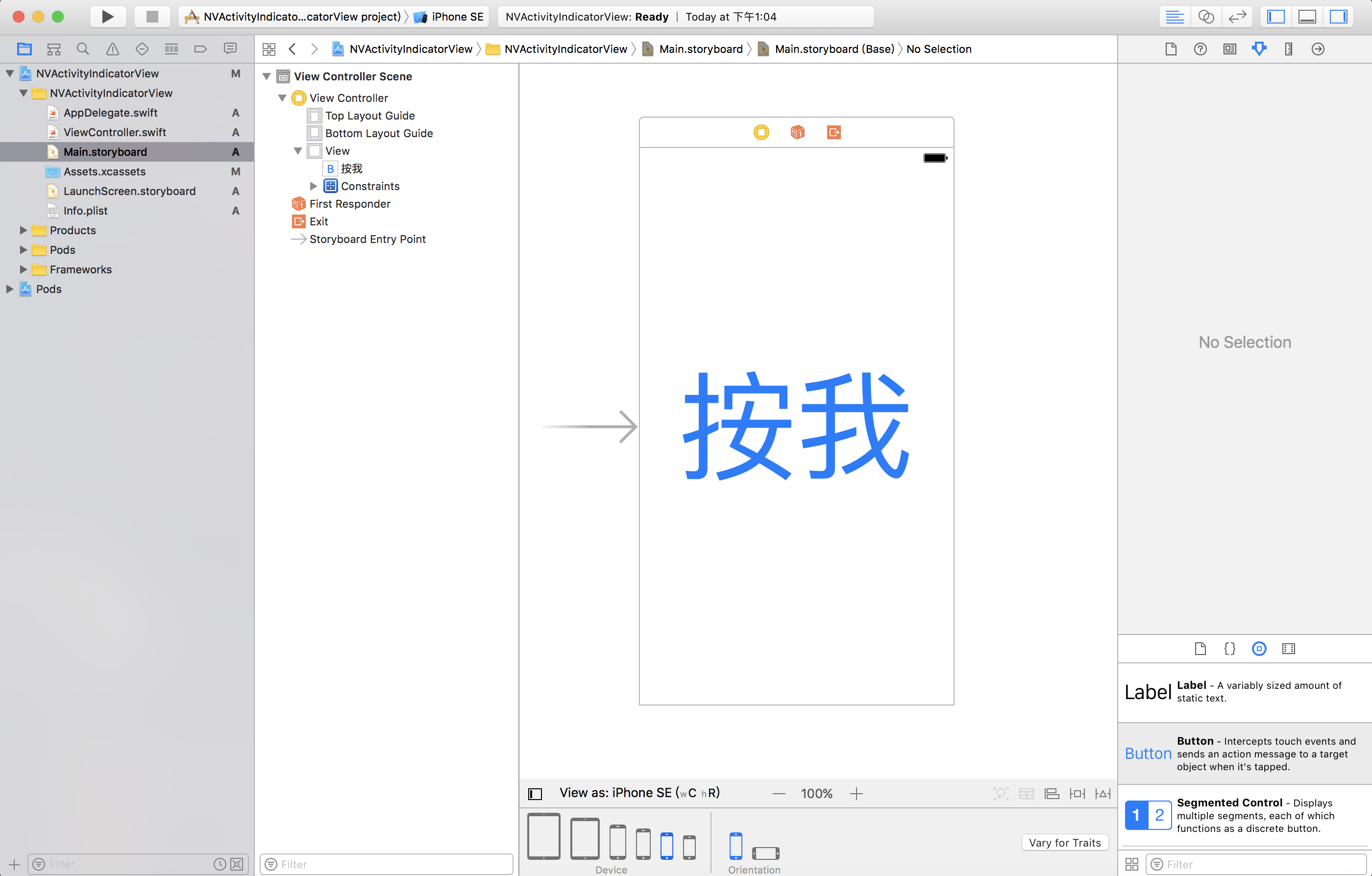Image resolution: width=1372 pixels, height=876 pixels.
Task: Show the Size inspector ruler icon
Action: (x=1289, y=49)
